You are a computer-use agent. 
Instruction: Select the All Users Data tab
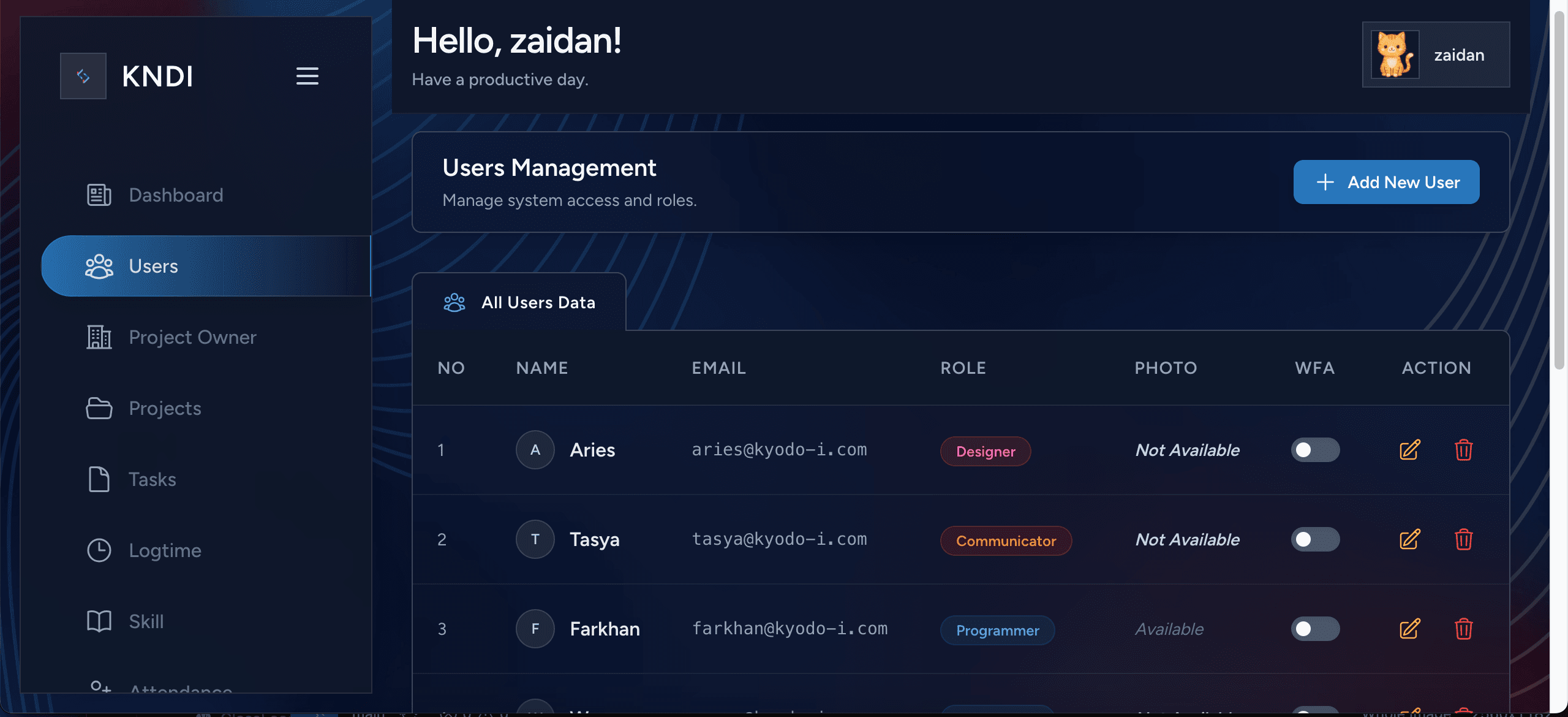519,302
